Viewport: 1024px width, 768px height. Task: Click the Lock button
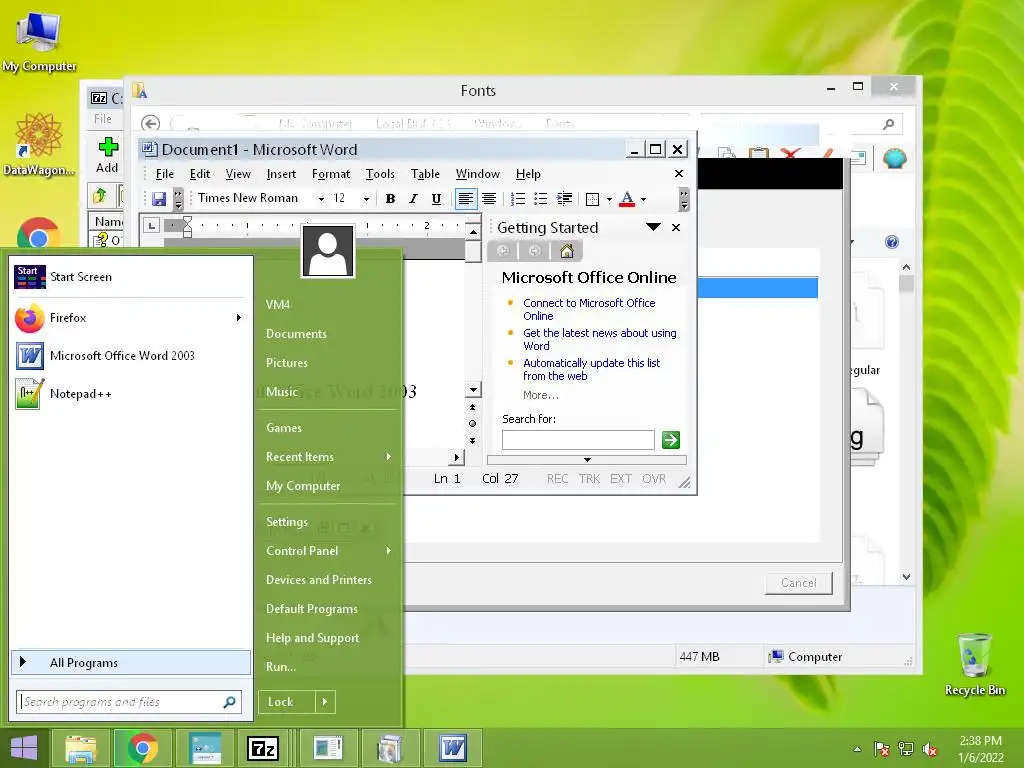[287, 702]
